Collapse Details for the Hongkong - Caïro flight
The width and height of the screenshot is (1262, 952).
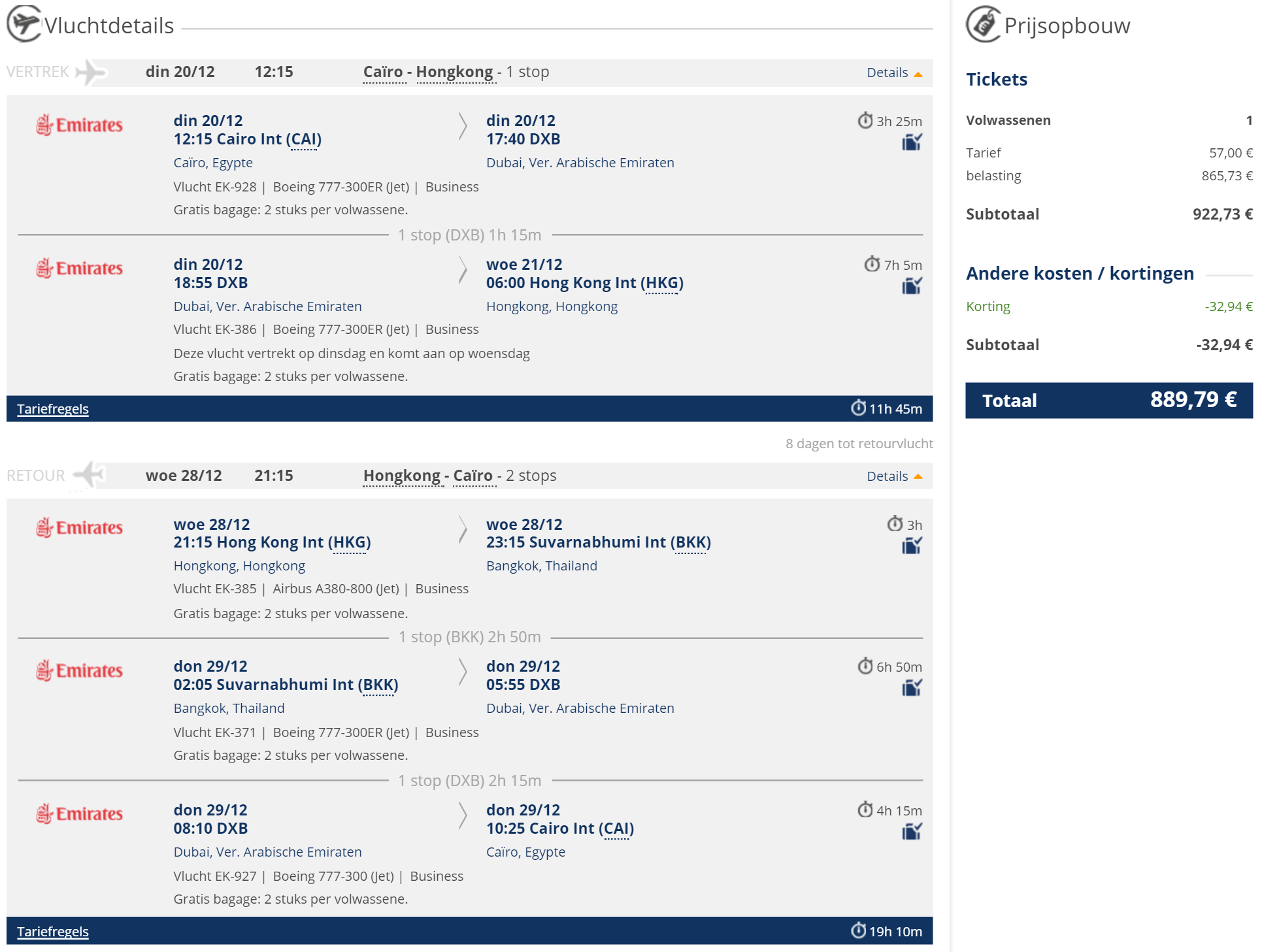click(x=894, y=476)
